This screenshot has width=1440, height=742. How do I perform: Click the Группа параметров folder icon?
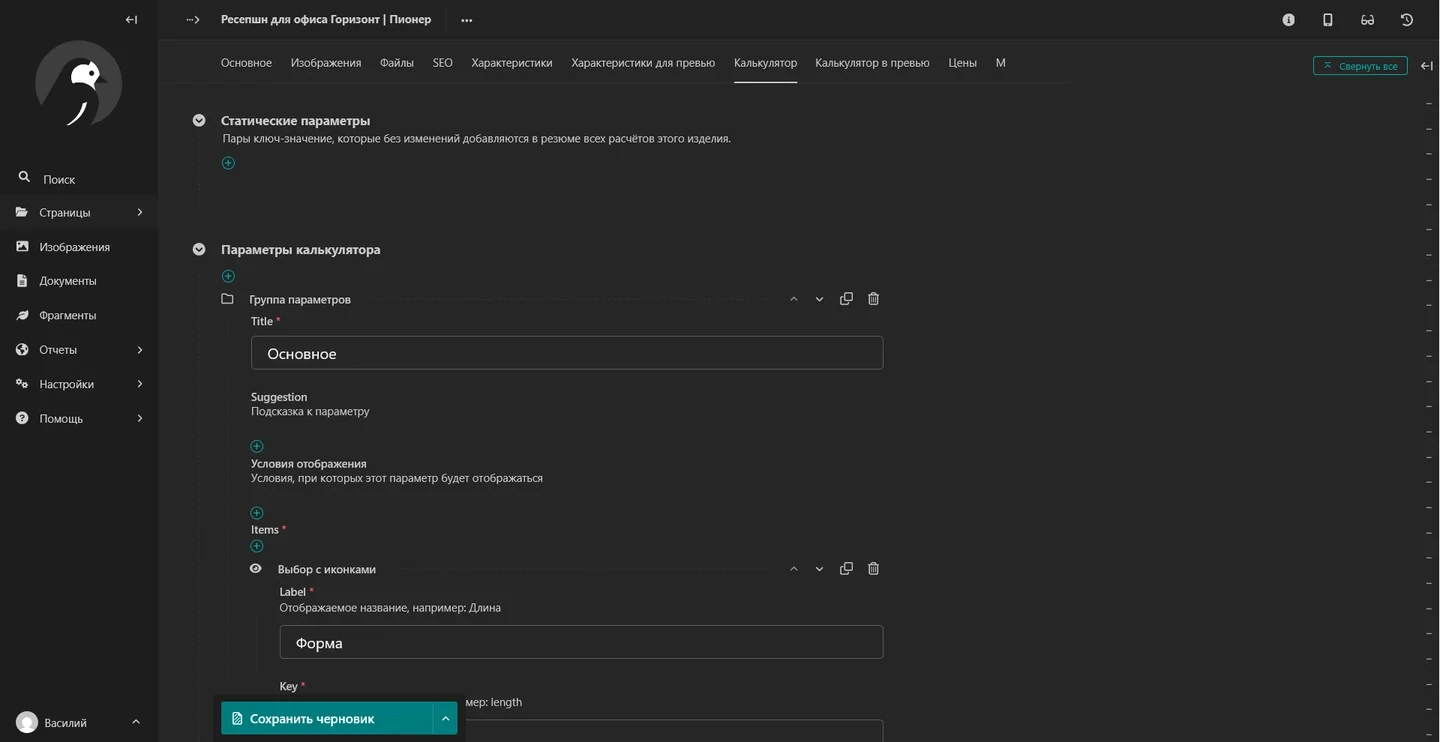[x=227, y=299]
